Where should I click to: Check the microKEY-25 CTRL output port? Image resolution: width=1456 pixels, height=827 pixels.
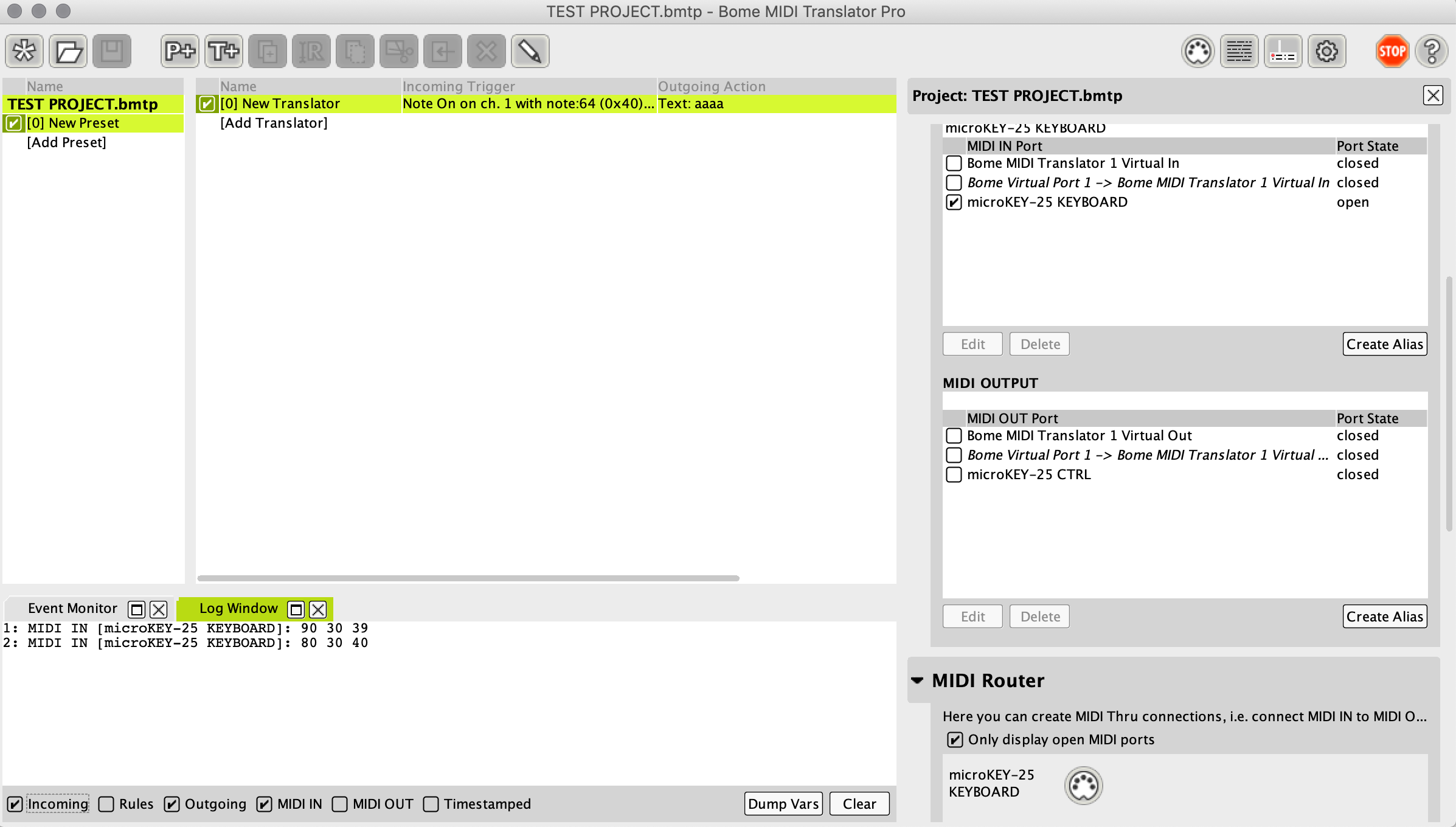(x=954, y=474)
